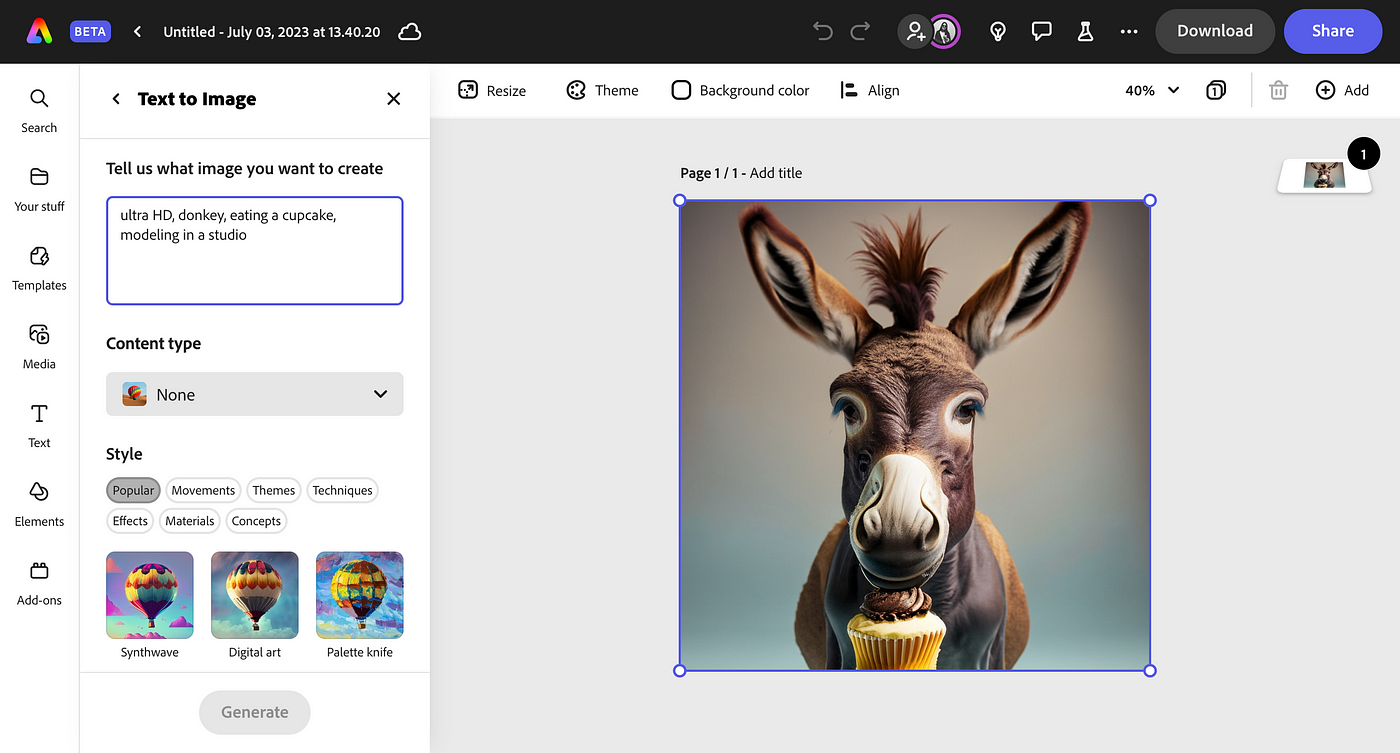This screenshot has height=753, width=1400.
Task: Select the Text tool in the sidebar
Action: [x=39, y=425]
